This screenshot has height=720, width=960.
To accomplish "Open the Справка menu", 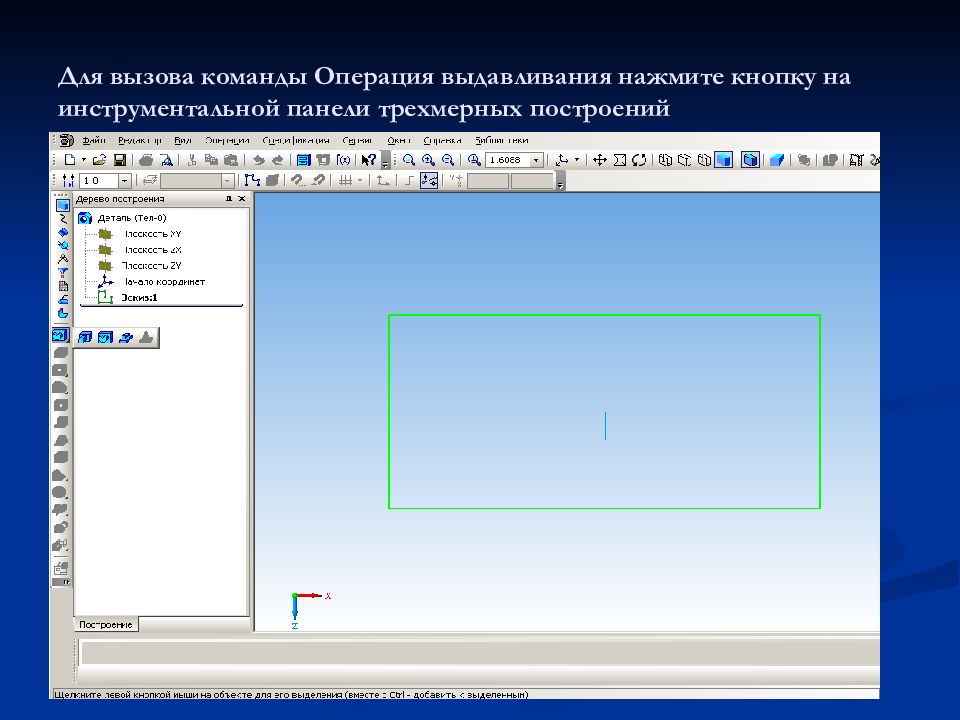I will tap(442, 140).
